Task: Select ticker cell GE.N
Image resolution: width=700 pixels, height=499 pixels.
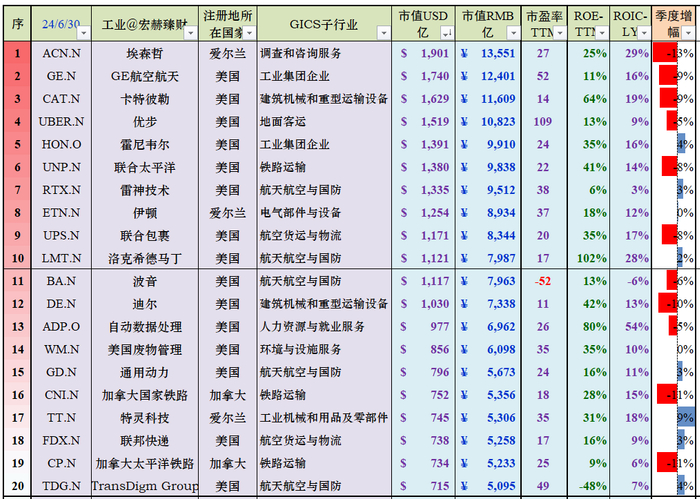Action: pyautogui.click(x=62, y=76)
